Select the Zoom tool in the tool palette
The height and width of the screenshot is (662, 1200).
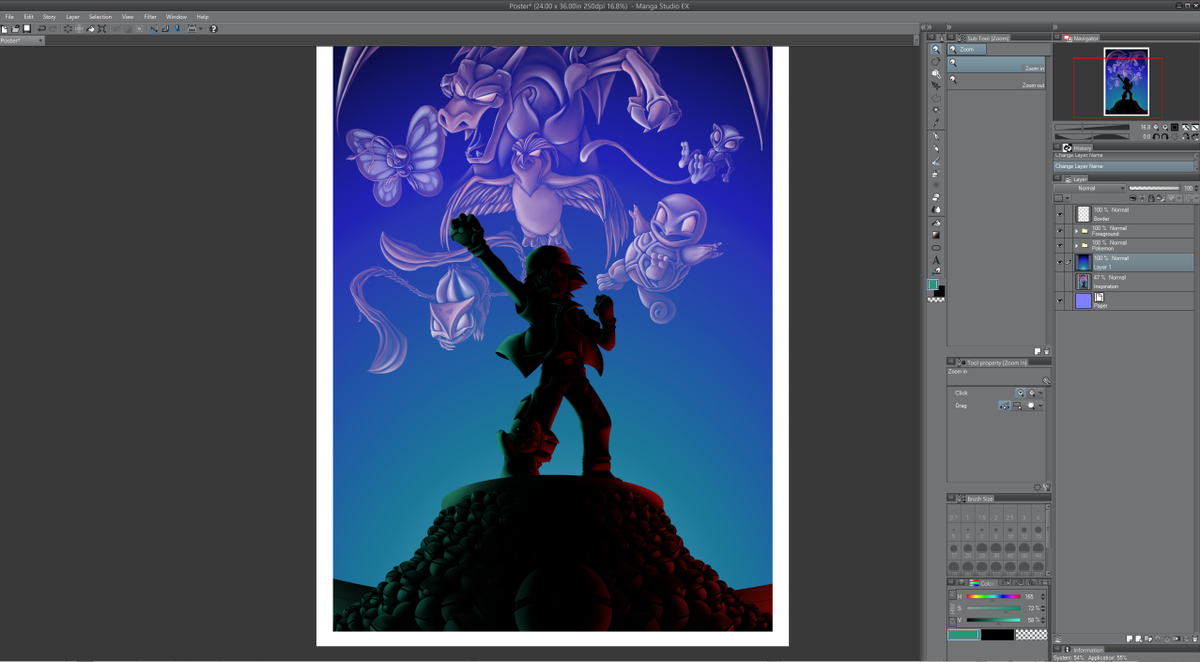click(935, 50)
